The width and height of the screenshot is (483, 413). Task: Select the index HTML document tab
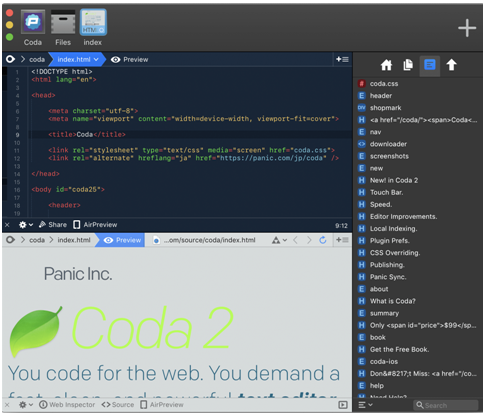(x=93, y=22)
